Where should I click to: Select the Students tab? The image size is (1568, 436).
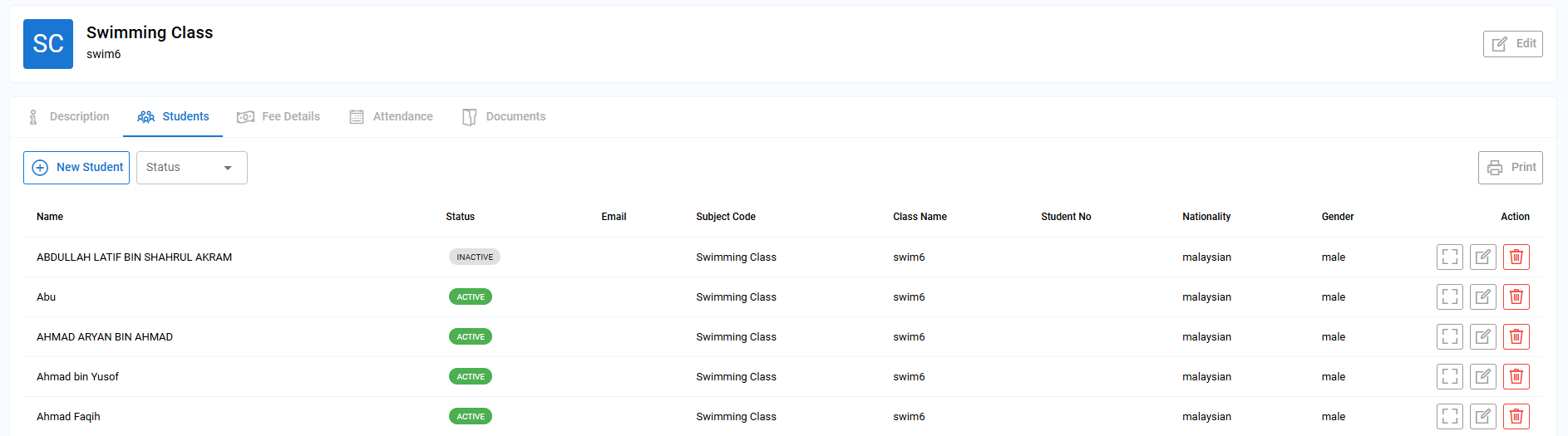173,117
